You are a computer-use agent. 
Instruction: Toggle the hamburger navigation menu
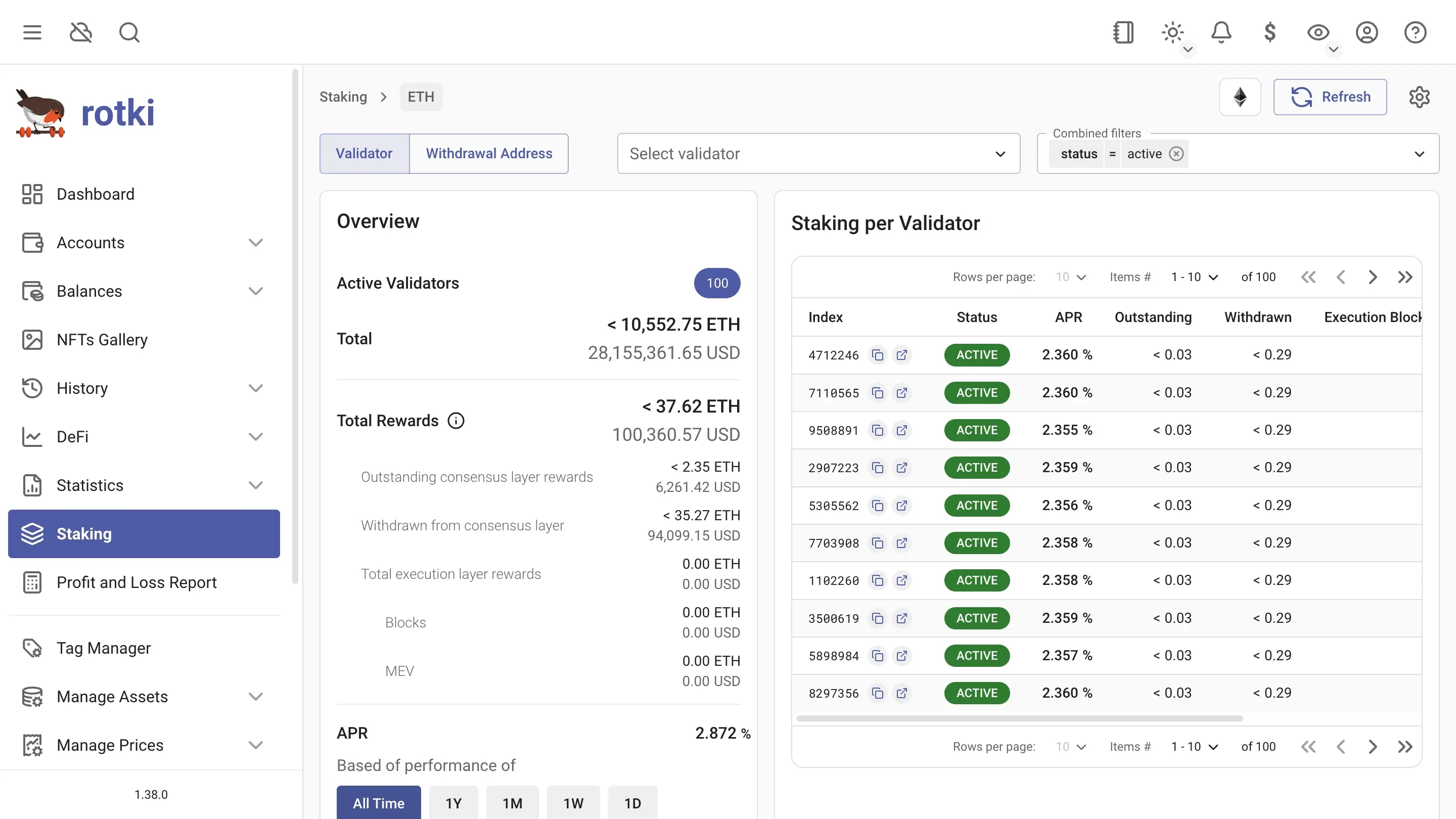(32, 32)
